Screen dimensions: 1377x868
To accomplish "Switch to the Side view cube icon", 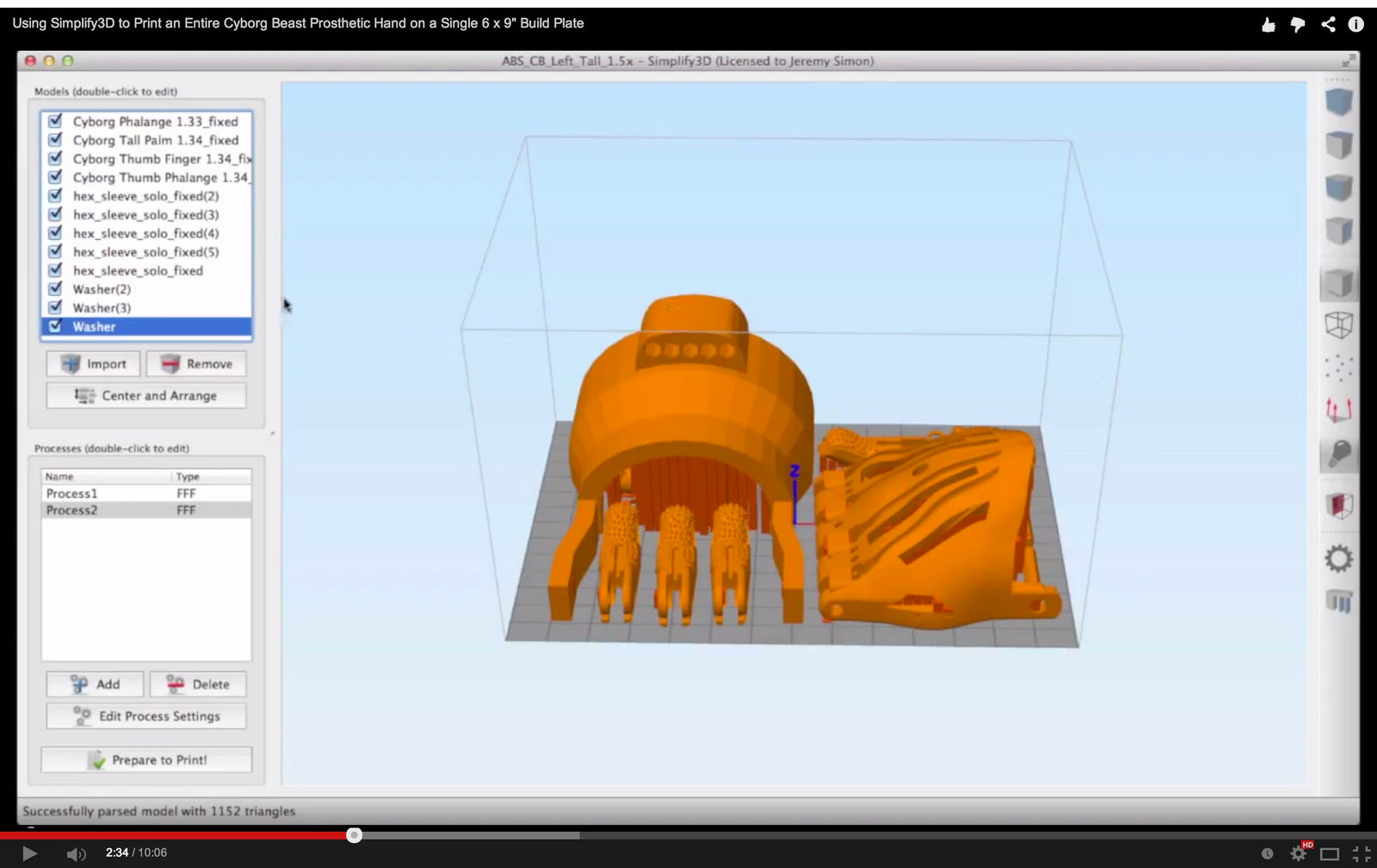I will 1338,231.
